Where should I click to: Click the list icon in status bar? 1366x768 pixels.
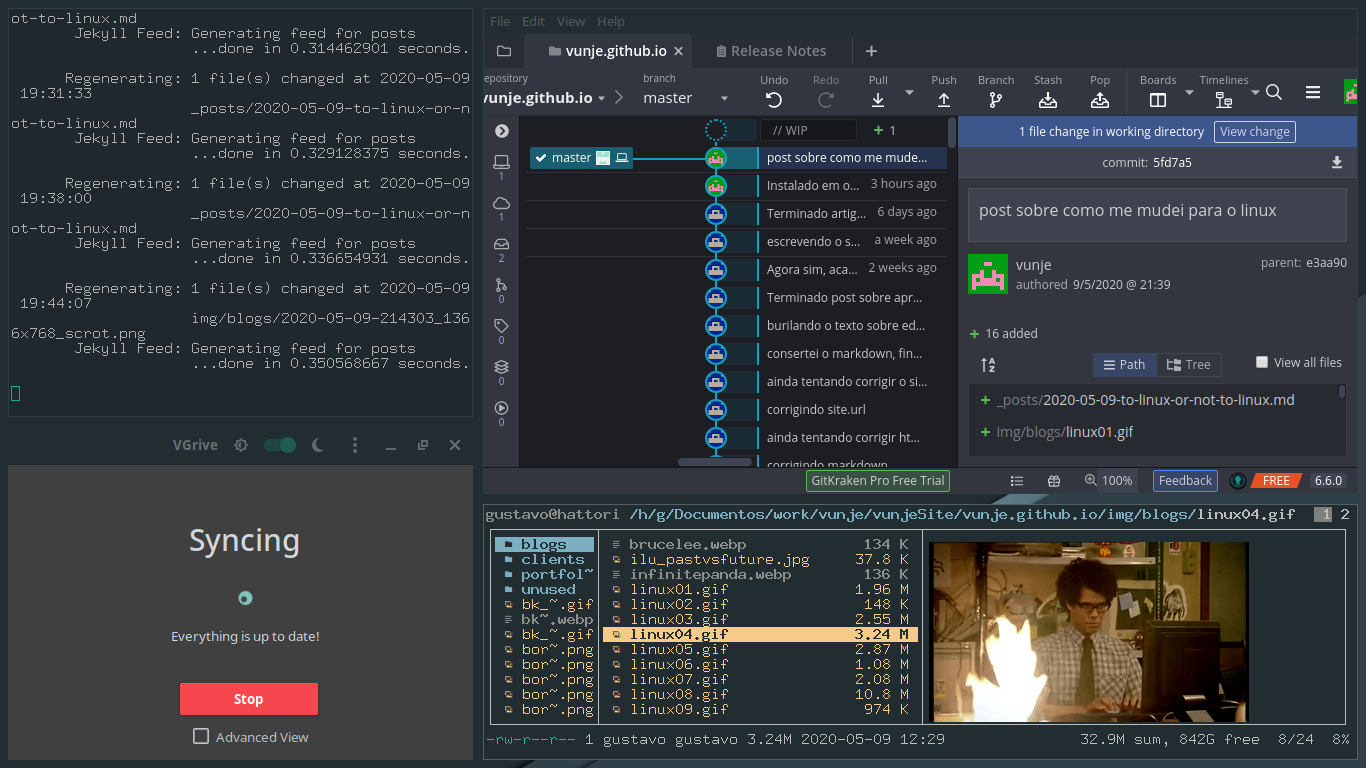1017,481
